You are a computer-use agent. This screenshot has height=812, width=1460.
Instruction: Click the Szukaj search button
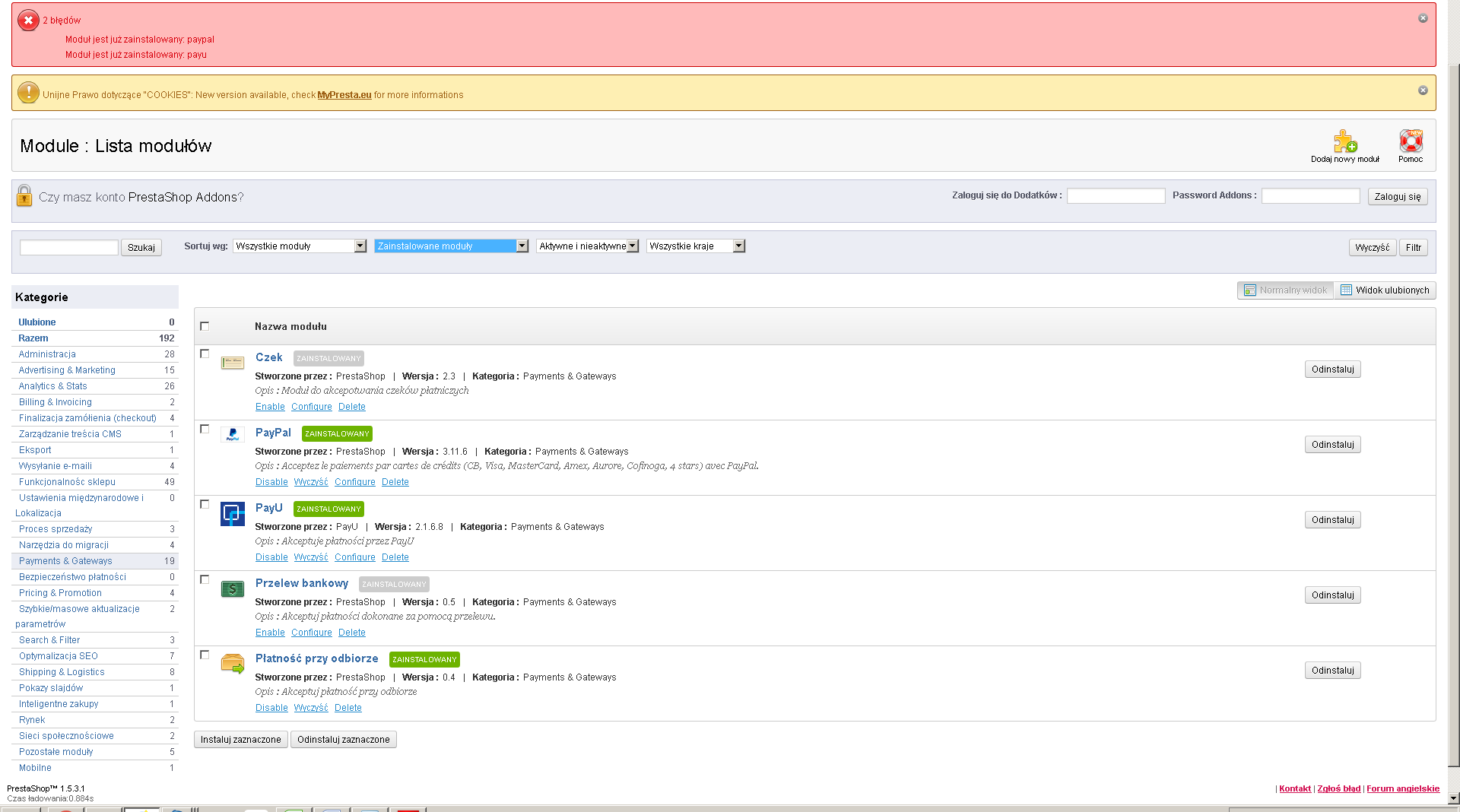141,248
